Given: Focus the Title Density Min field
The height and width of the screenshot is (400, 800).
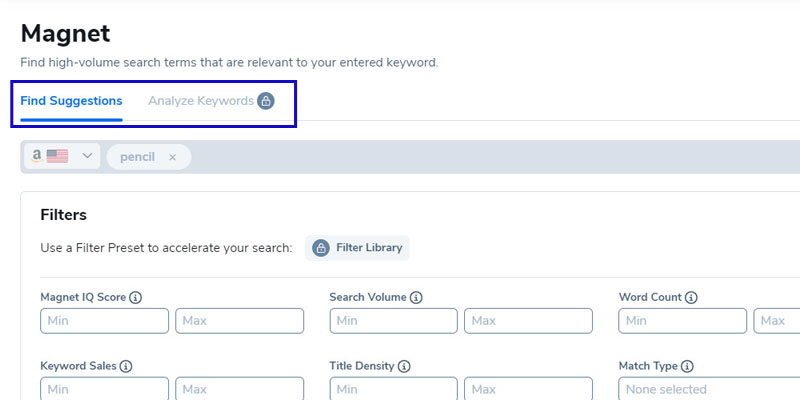Looking at the screenshot, I should coord(393,389).
